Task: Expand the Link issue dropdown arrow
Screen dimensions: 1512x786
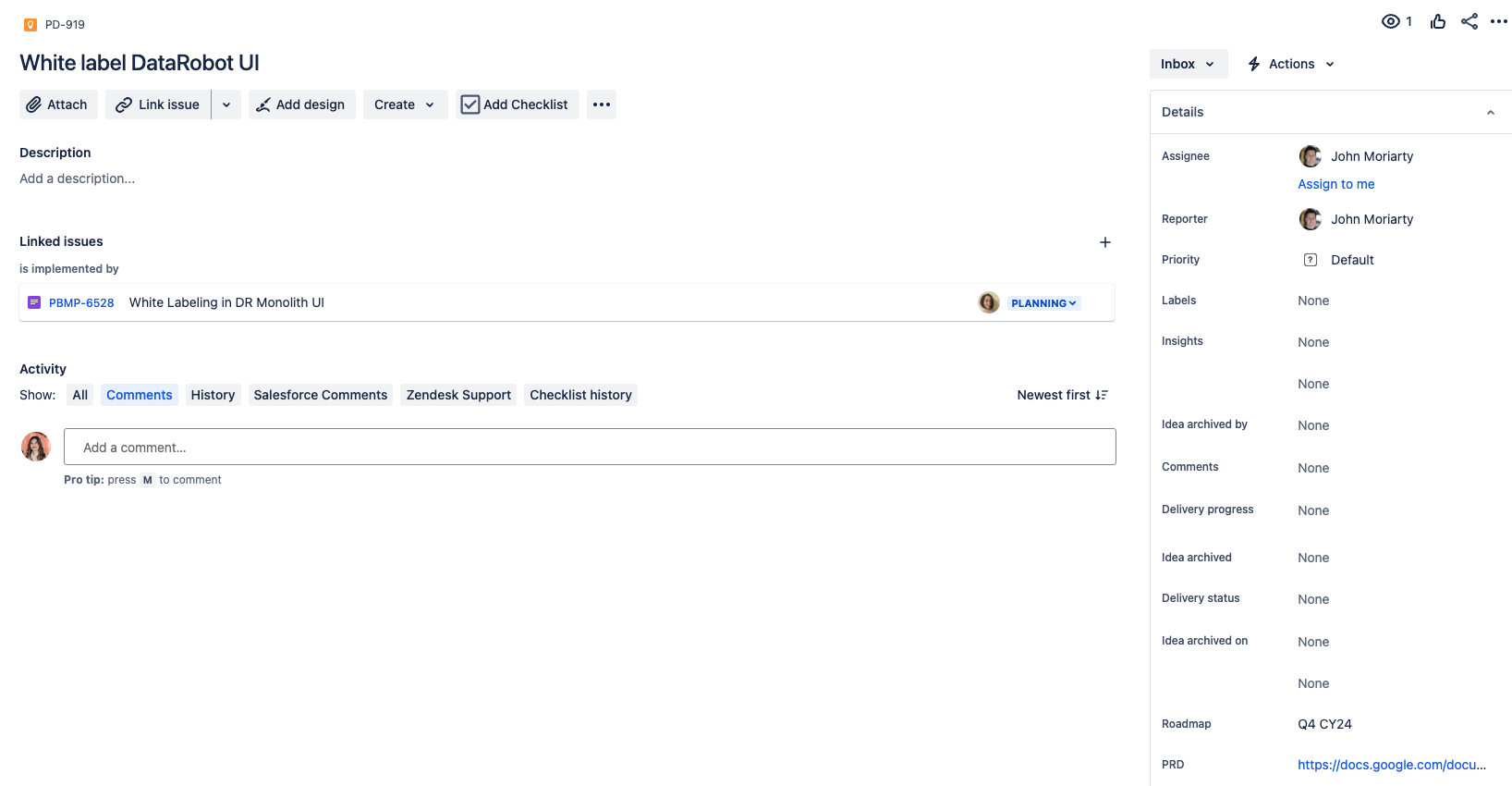Action: coord(226,104)
